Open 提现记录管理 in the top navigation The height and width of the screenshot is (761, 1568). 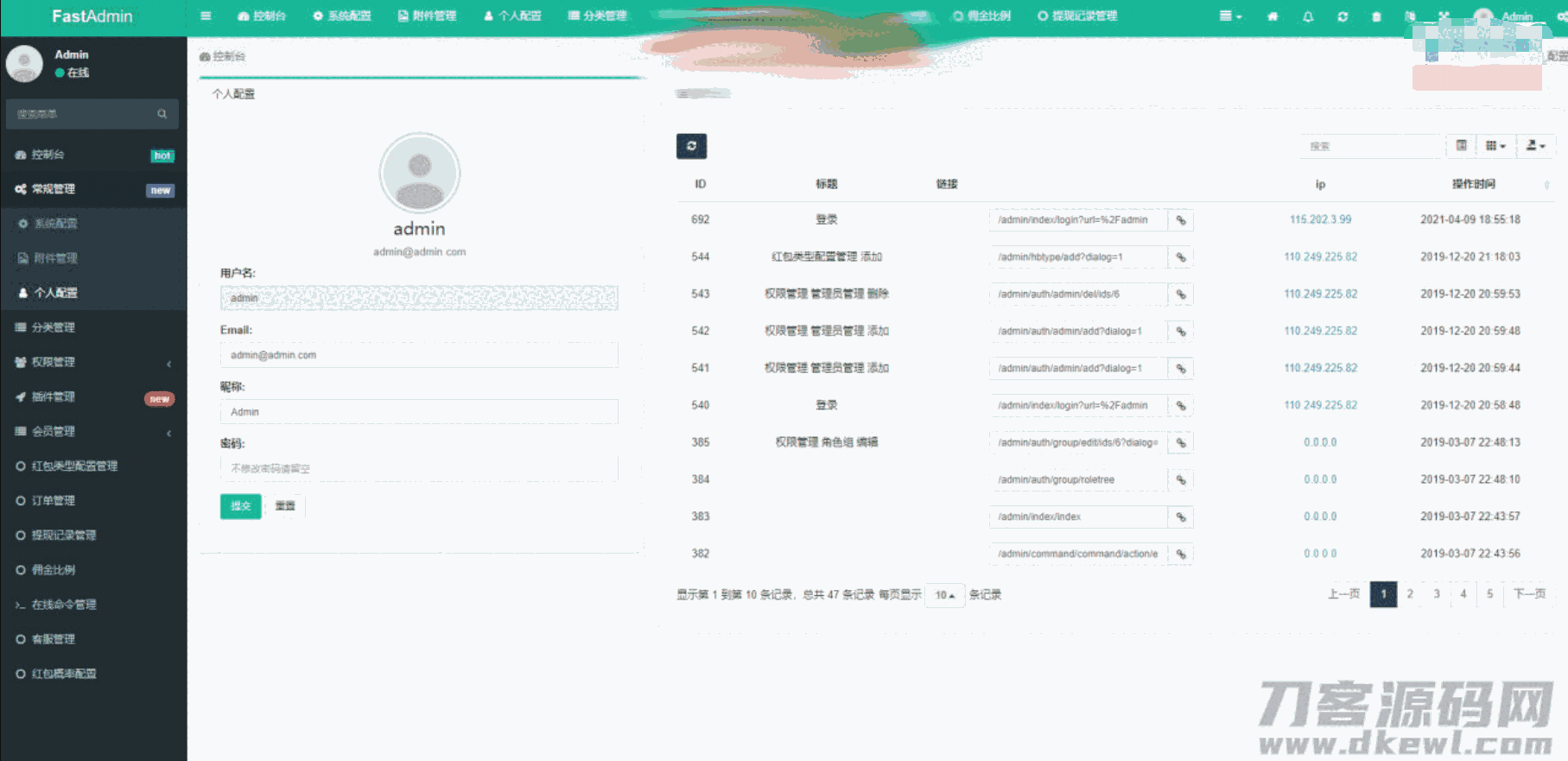(x=1077, y=16)
